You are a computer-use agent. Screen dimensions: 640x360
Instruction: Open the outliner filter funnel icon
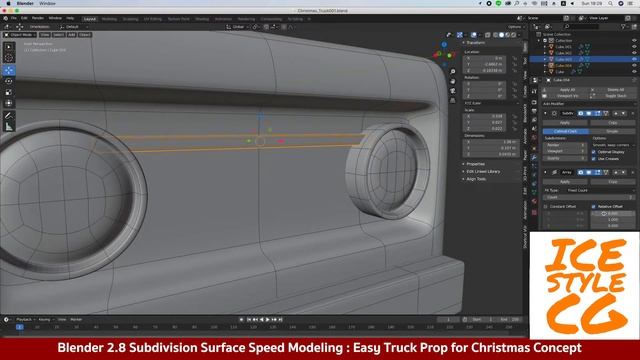623,27
